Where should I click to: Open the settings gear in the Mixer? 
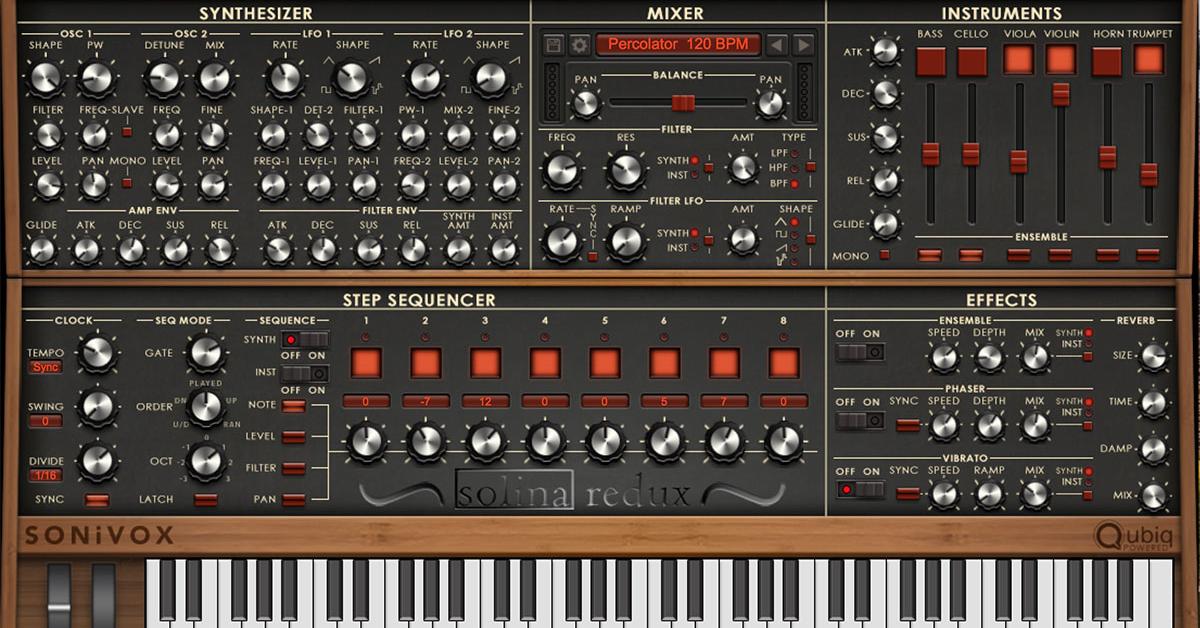[578, 45]
